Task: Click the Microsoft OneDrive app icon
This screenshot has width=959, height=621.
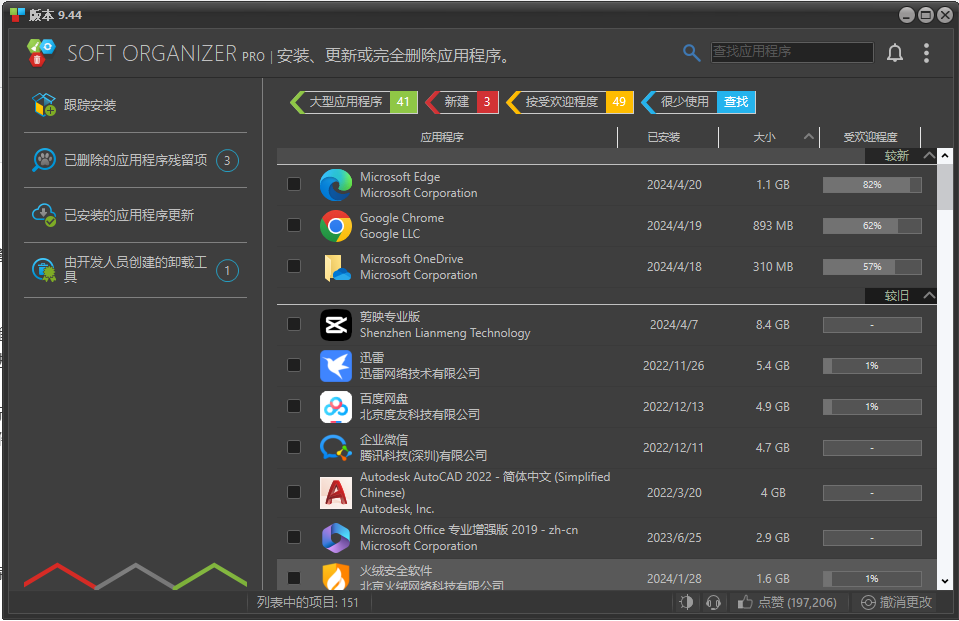Action: point(336,267)
